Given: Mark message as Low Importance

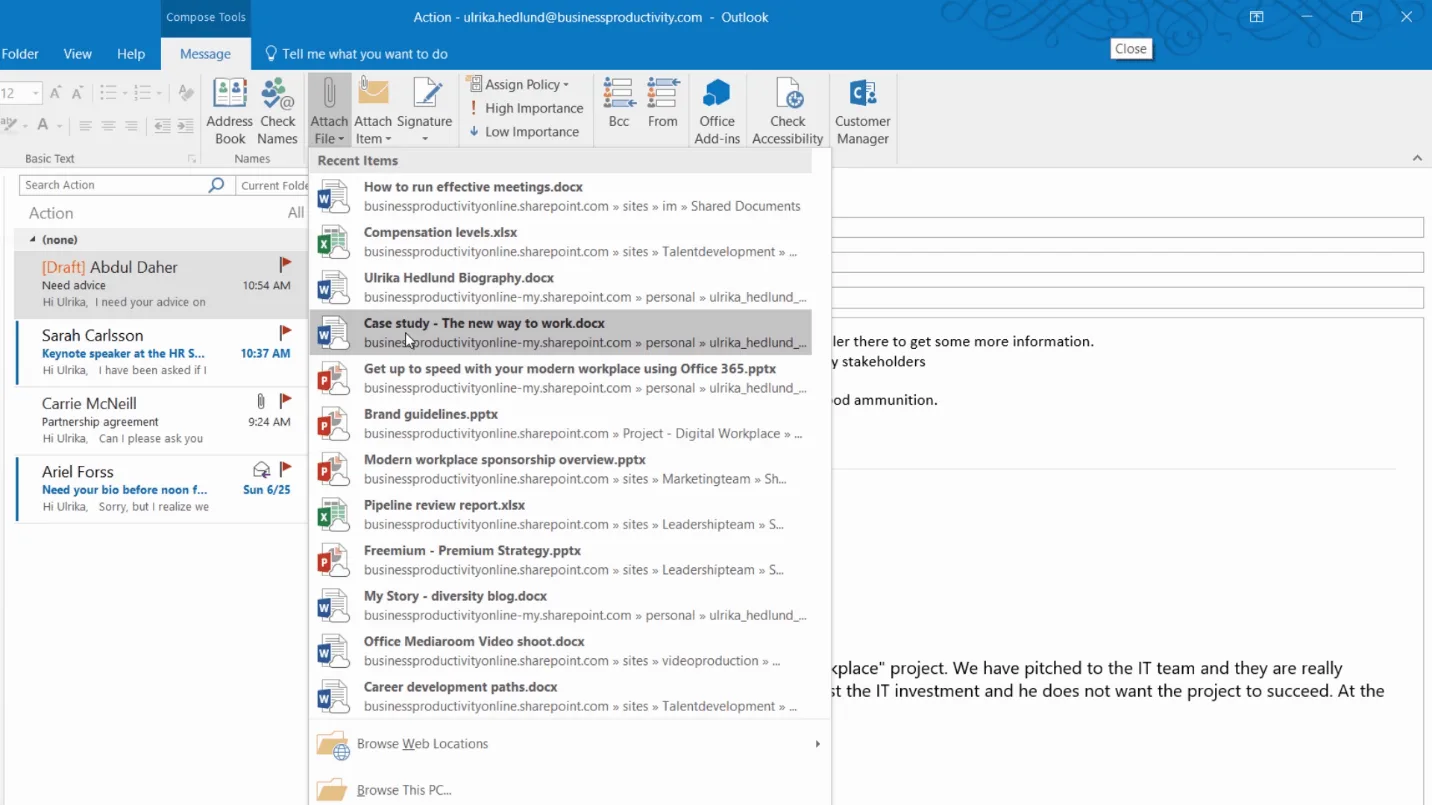Looking at the screenshot, I should (524, 131).
